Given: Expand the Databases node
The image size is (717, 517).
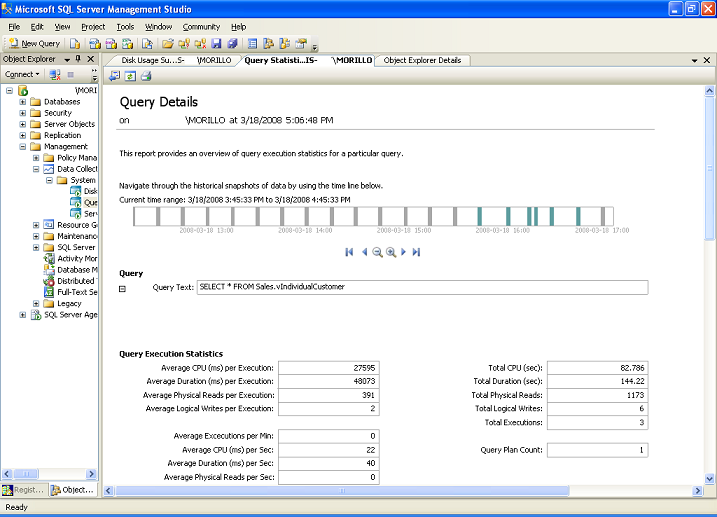Looking at the screenshot, I should tap(22, 101).
